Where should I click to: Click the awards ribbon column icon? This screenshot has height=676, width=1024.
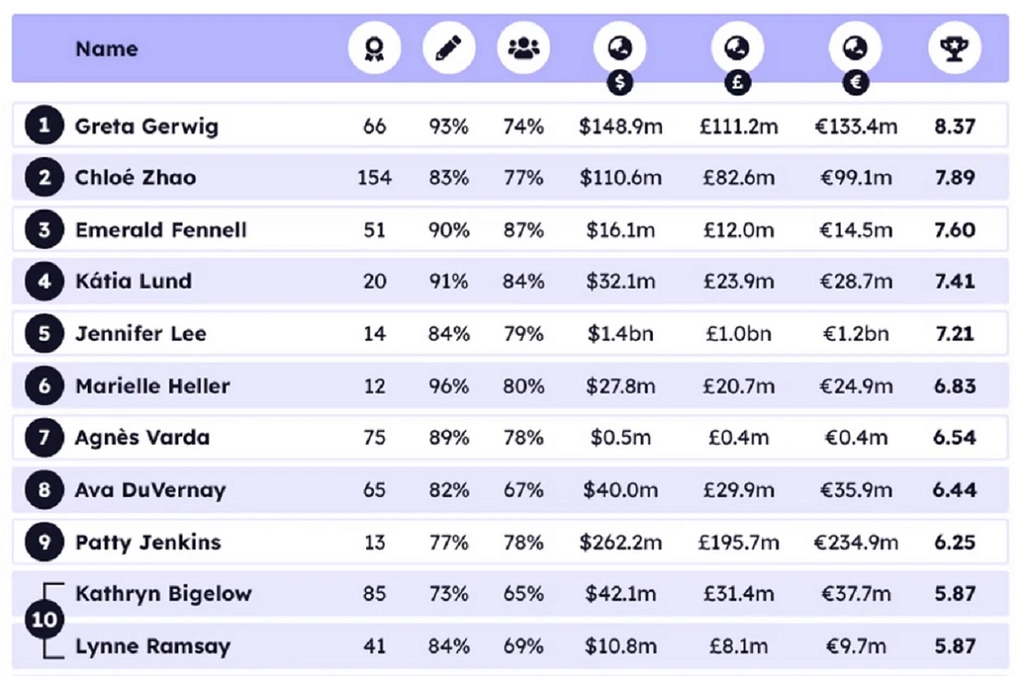(x=374, y=48)
